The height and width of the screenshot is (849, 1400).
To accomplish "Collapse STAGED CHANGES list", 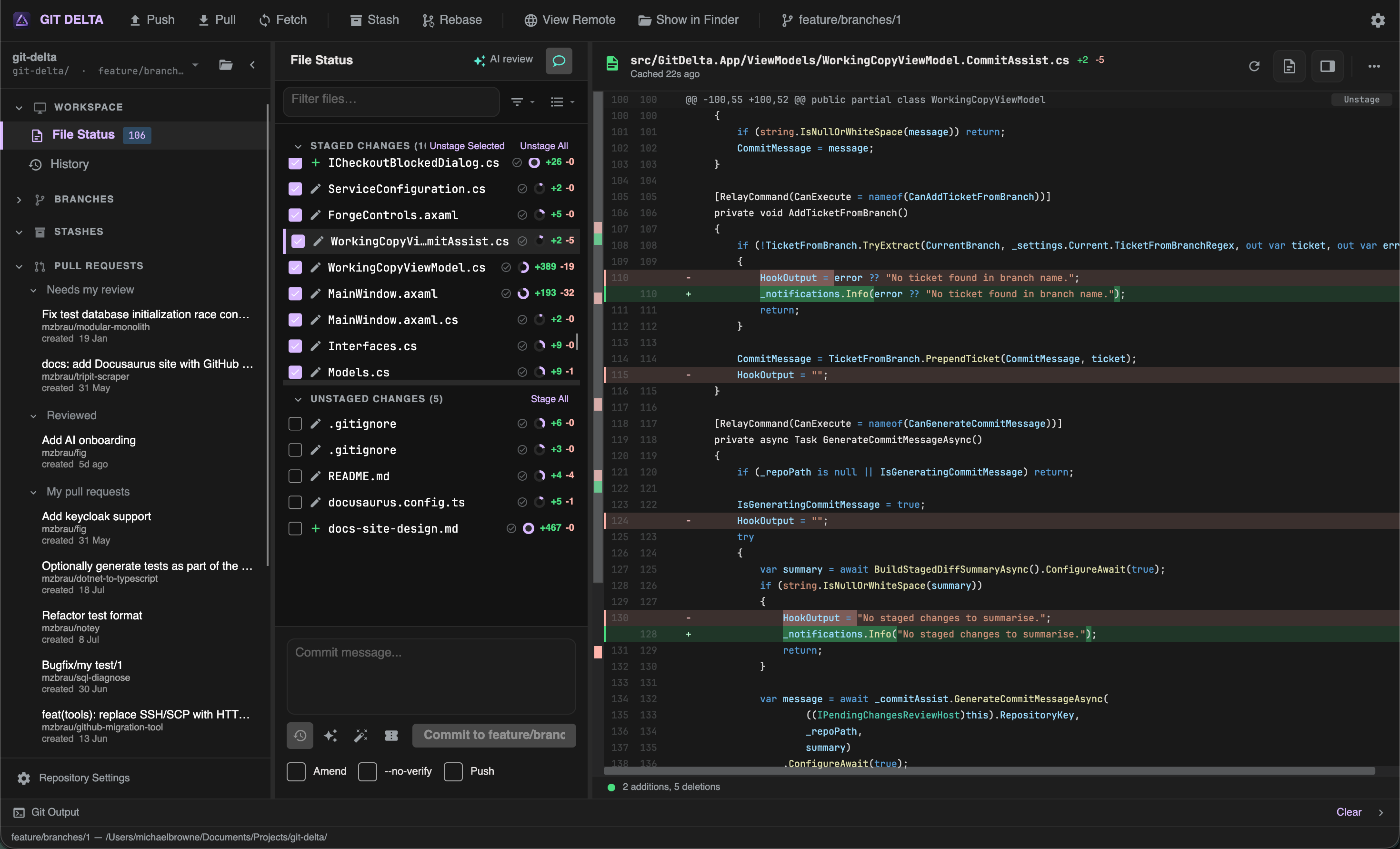I will (298, 146).
